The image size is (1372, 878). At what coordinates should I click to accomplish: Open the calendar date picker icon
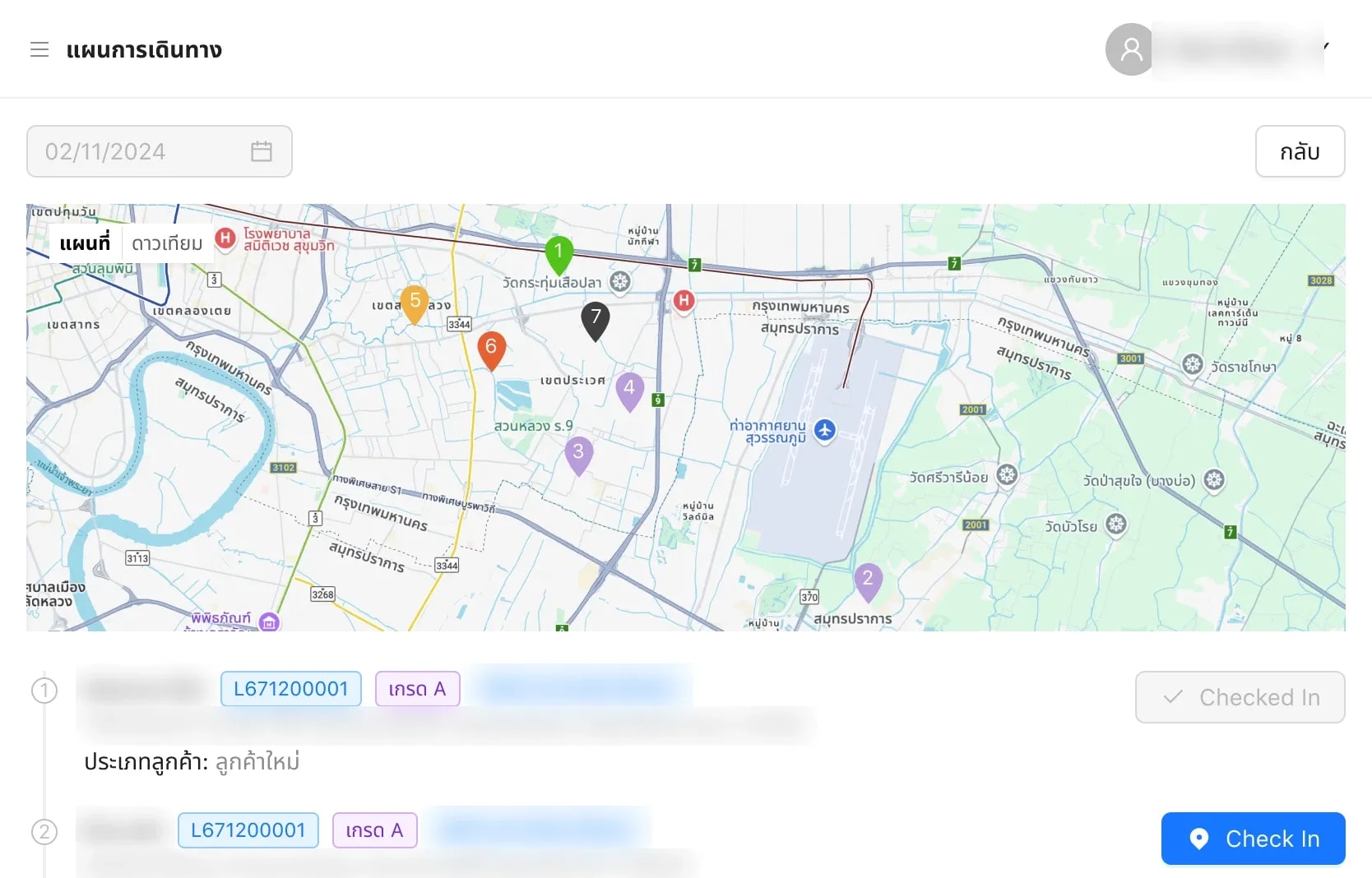click(x=262, y=151)
